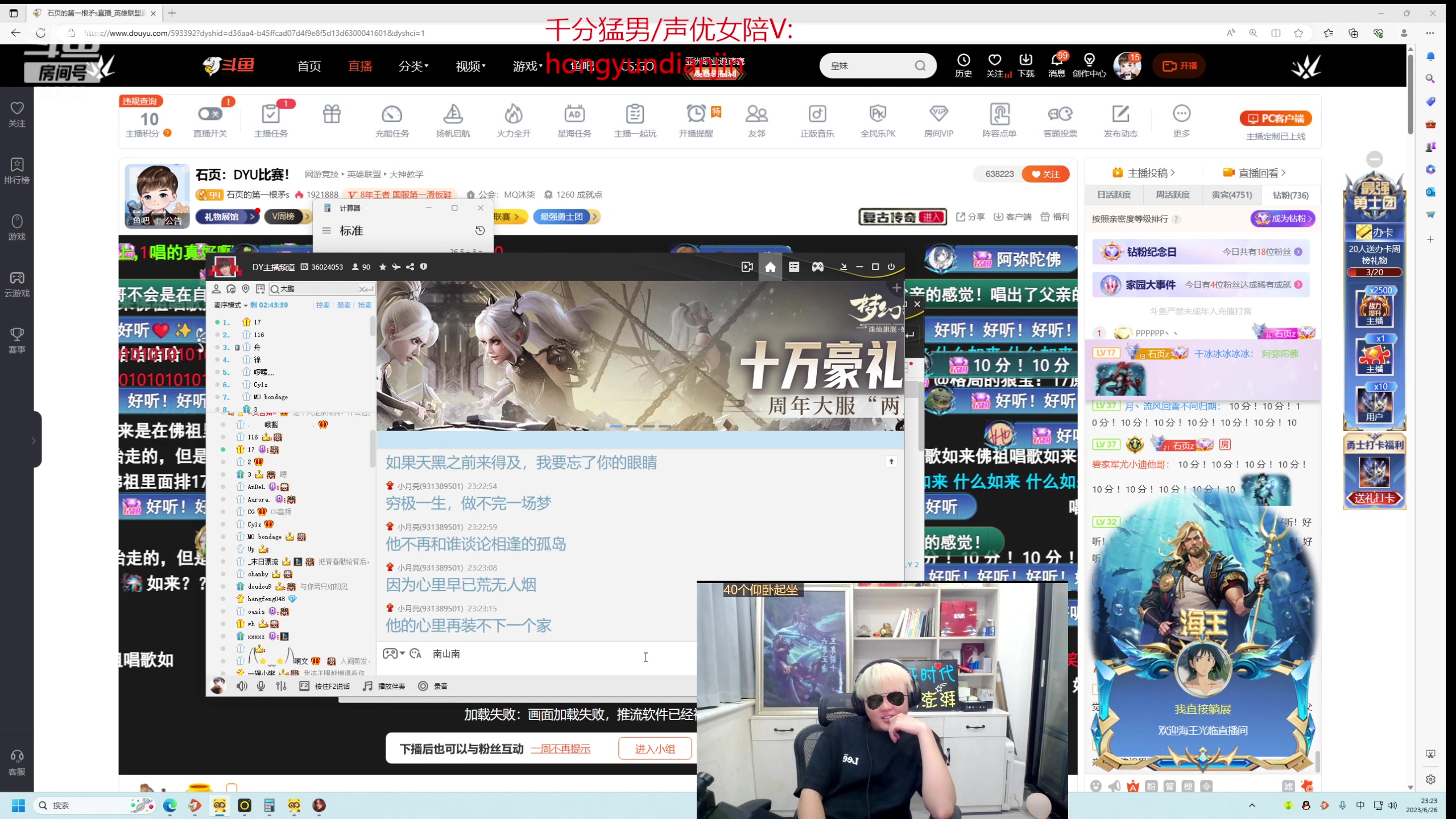Expand the 游戏 nav dropdown
Viewport: 1456px width, 819px height.
(x=527, y=66)
